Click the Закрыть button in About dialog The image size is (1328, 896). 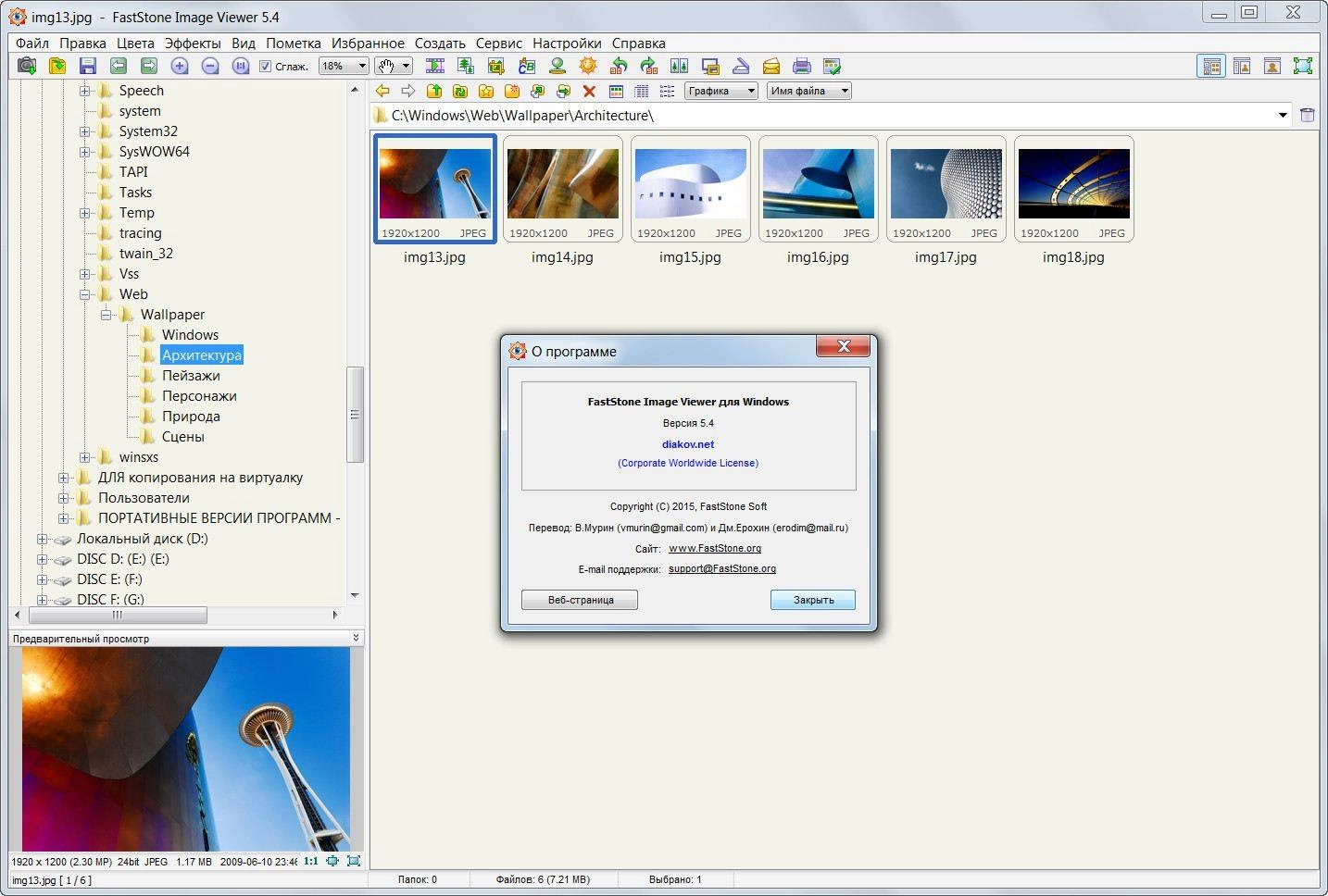(x=813, y=600)
